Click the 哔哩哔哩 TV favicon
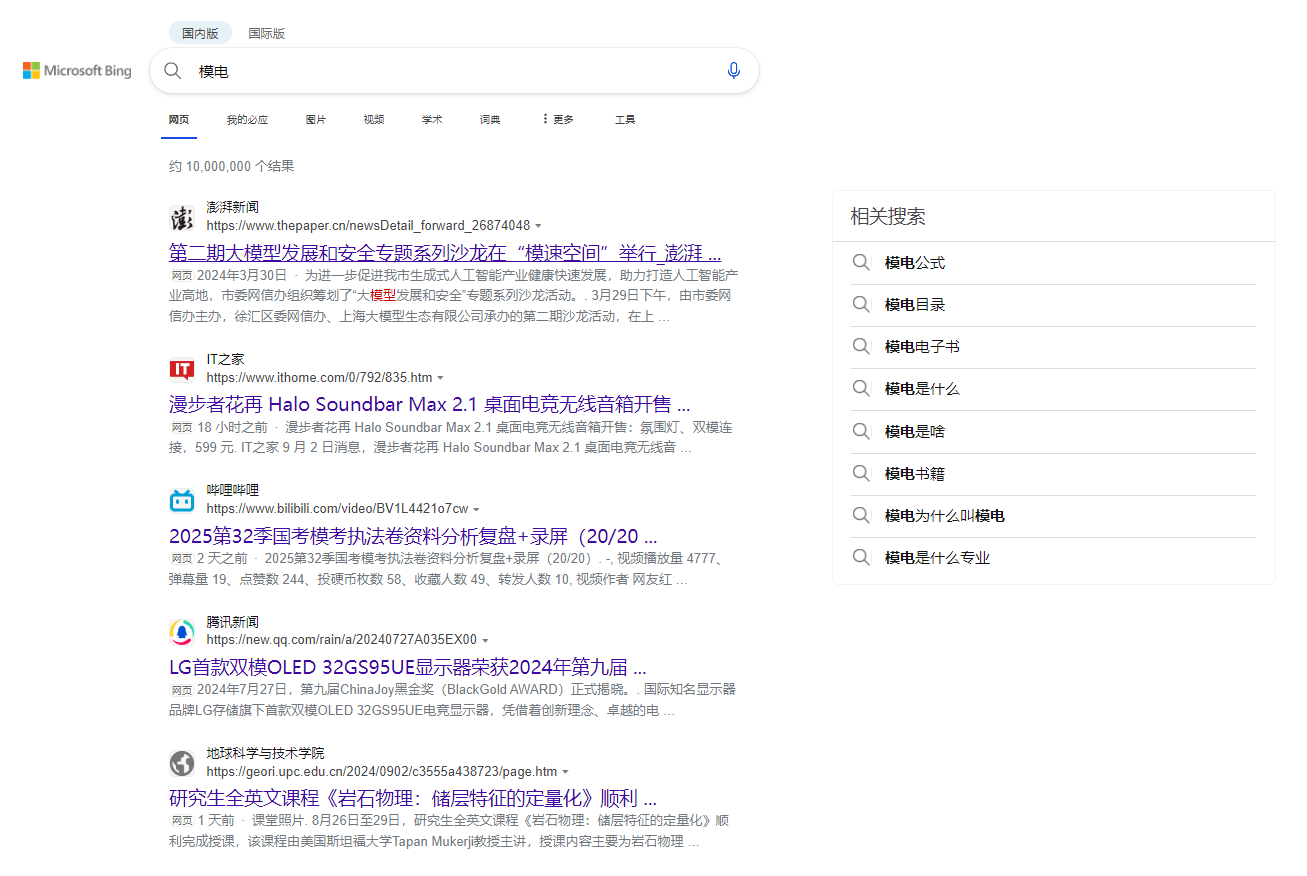The image size is (1307, 876). pos(182,500)
